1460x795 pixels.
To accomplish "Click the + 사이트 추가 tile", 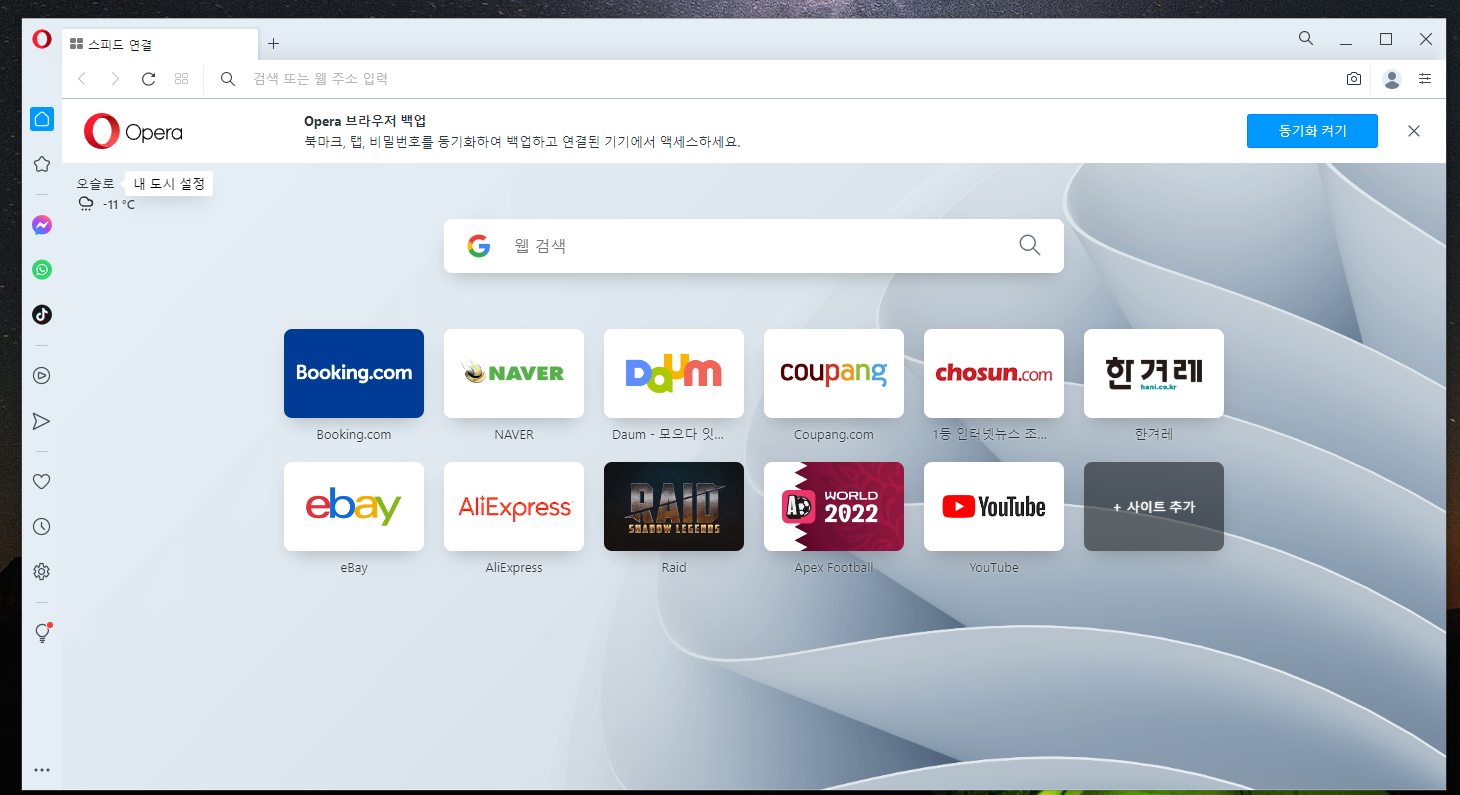I will (x=1154, y=506).
